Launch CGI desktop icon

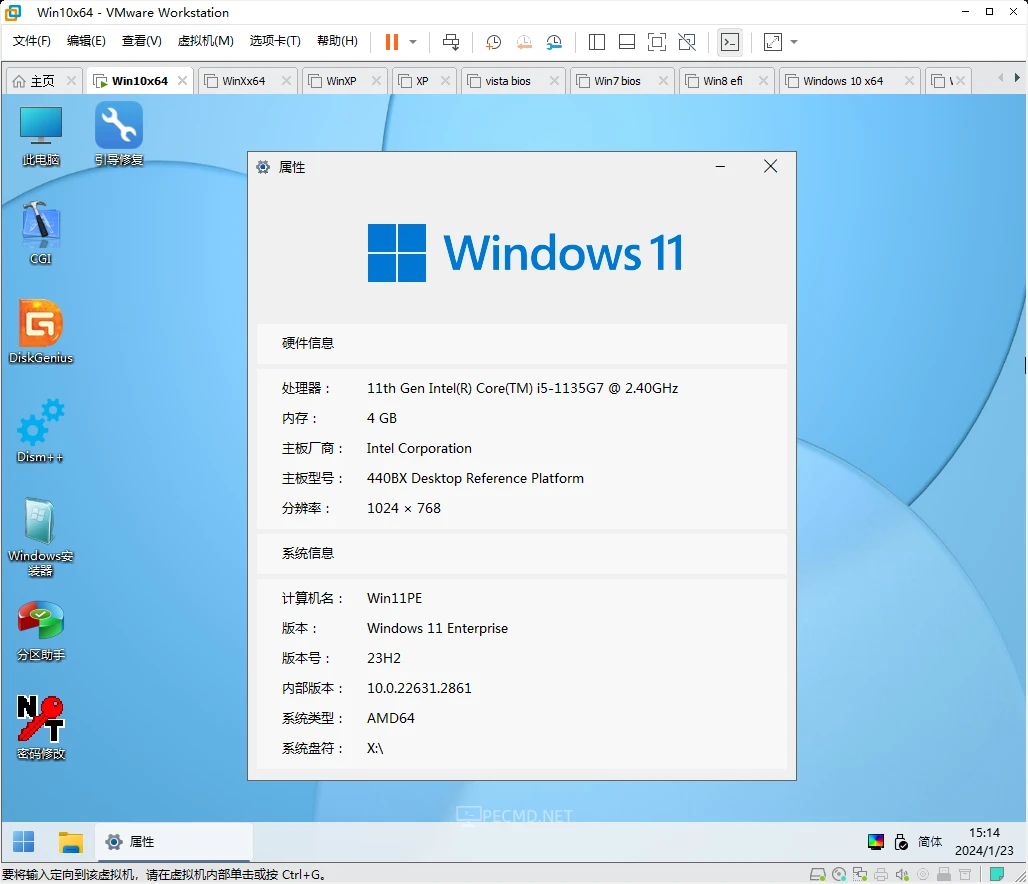tap(41, 233)
